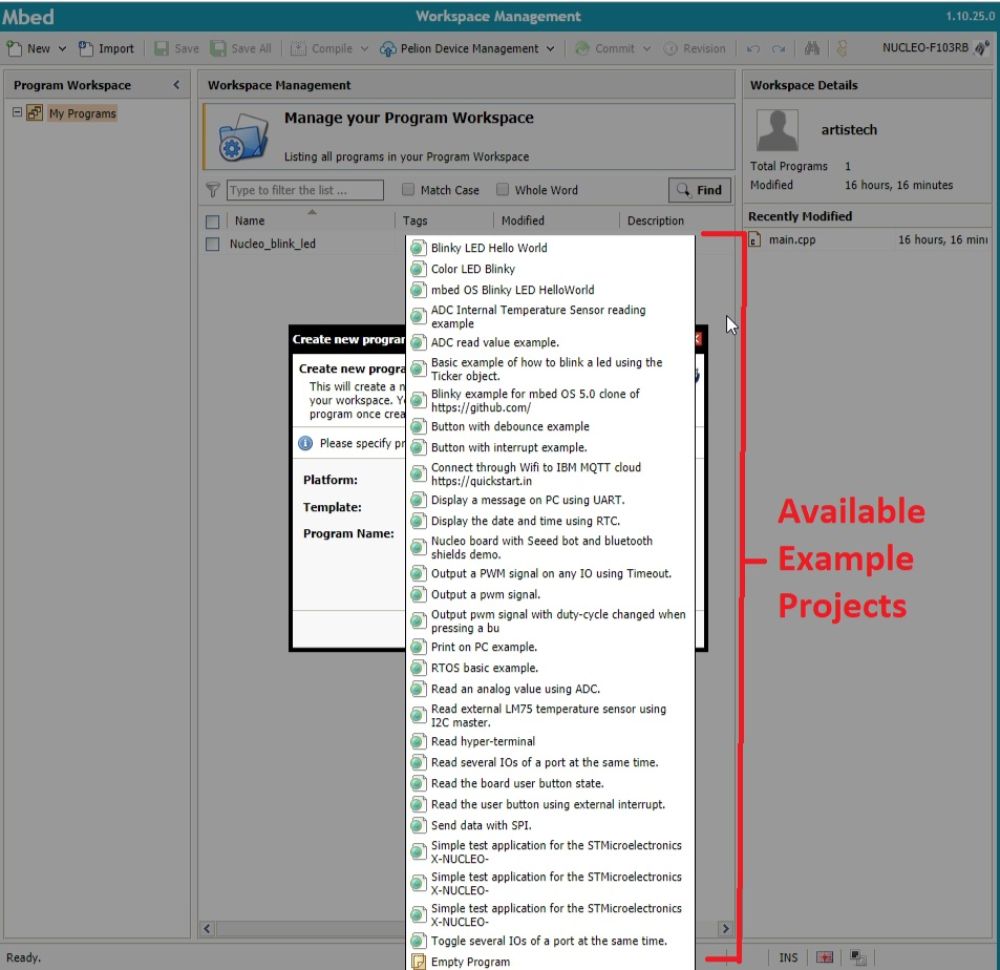This screenshot has height=970, width=1000.
Task: Choose Display the date and time using RTC
Action: [550, 521]
